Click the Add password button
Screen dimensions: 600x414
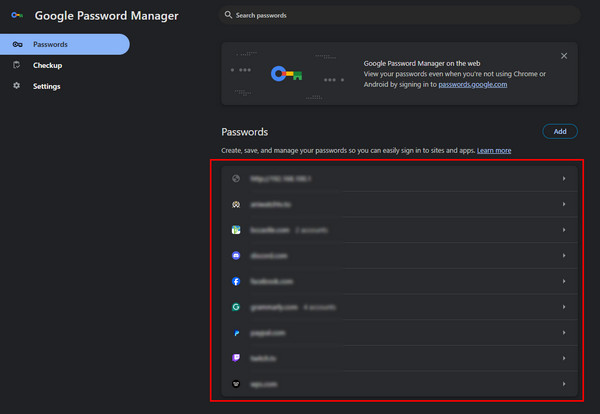[560, 131]
